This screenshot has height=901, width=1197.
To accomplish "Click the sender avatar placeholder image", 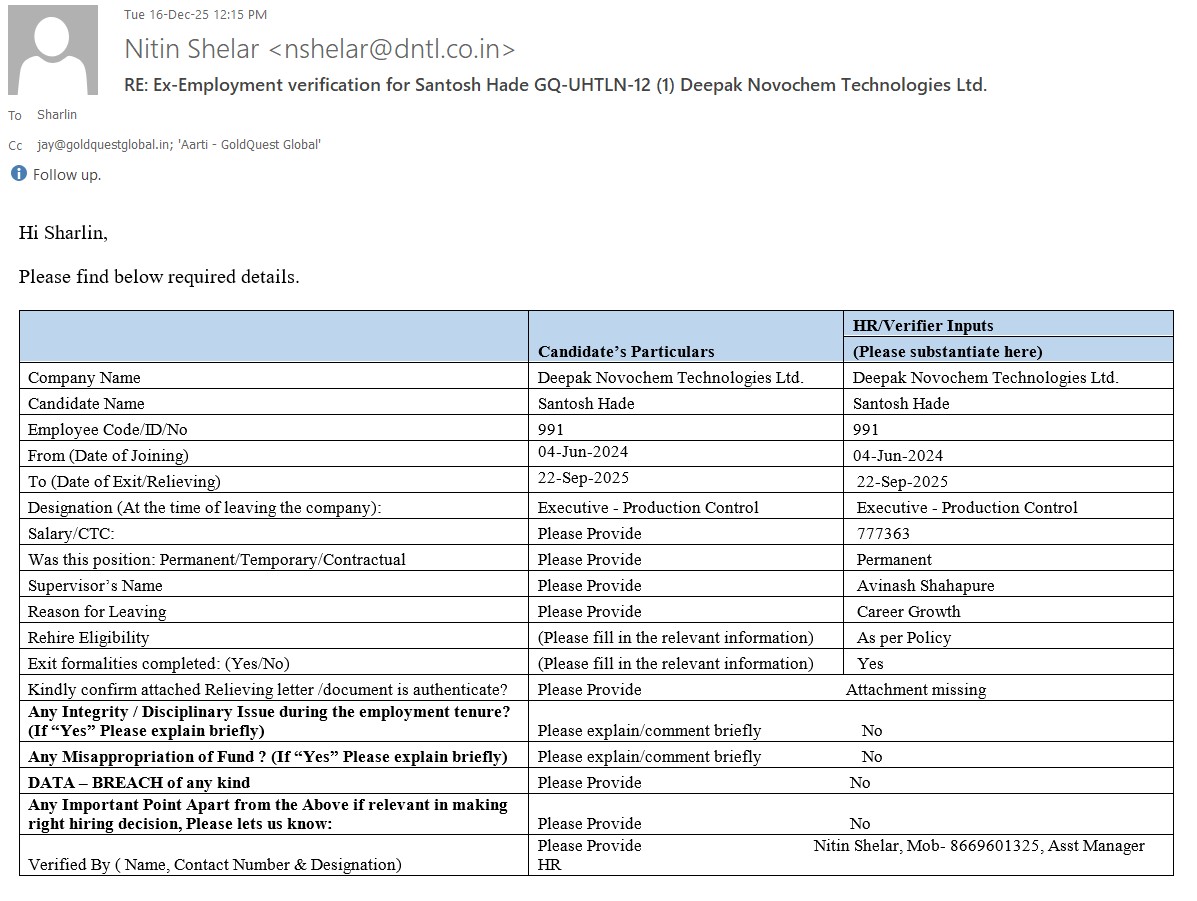I will pyautogui.click(x=53, y=50).
